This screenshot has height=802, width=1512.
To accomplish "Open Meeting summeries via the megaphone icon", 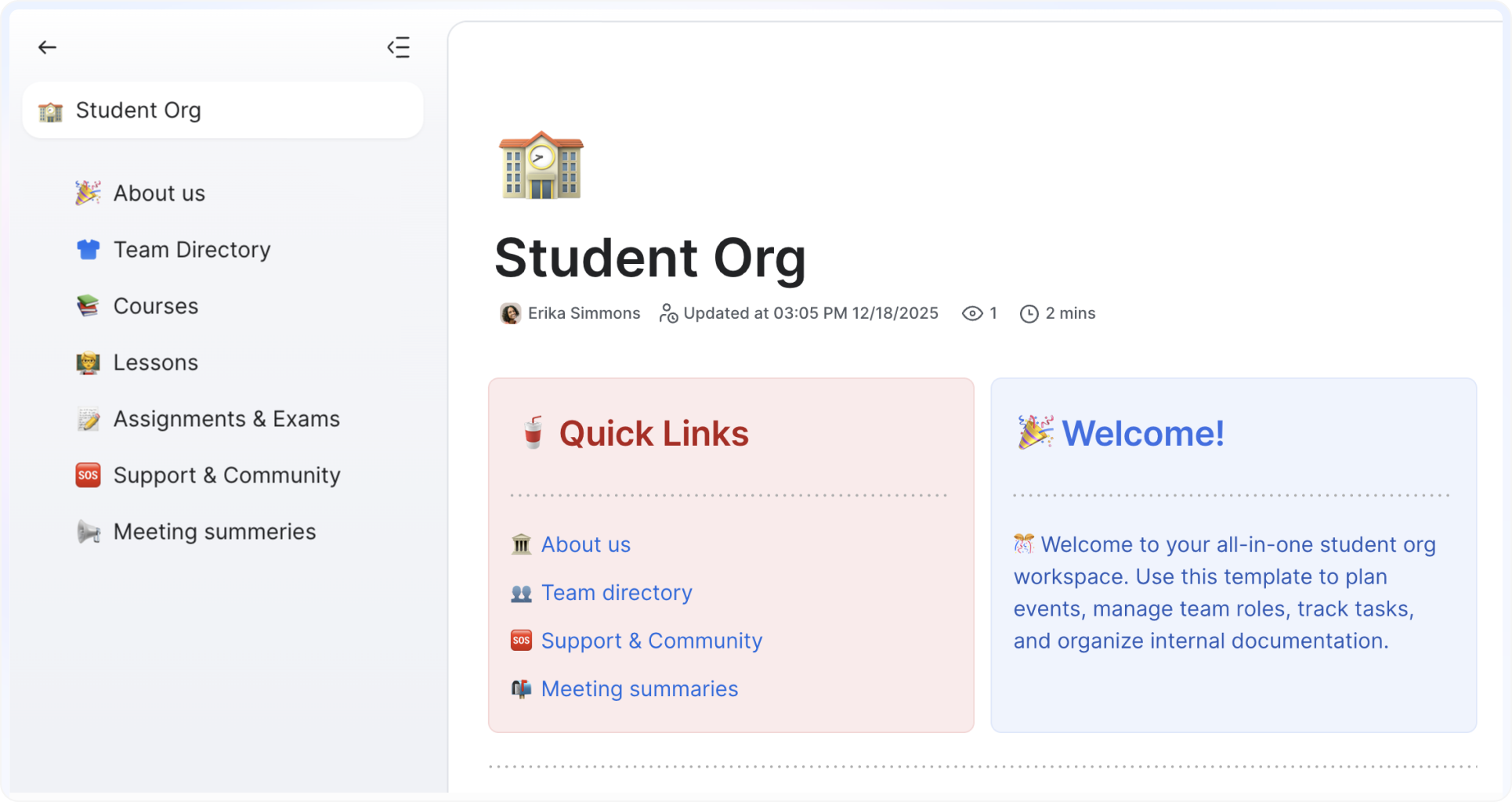I will 88,531.
